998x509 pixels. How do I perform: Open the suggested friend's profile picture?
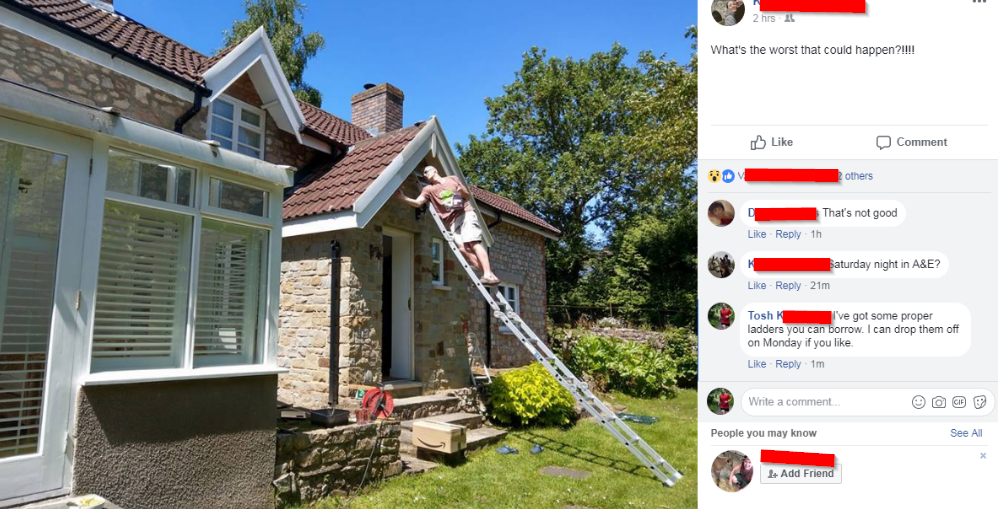coord(731,471)
